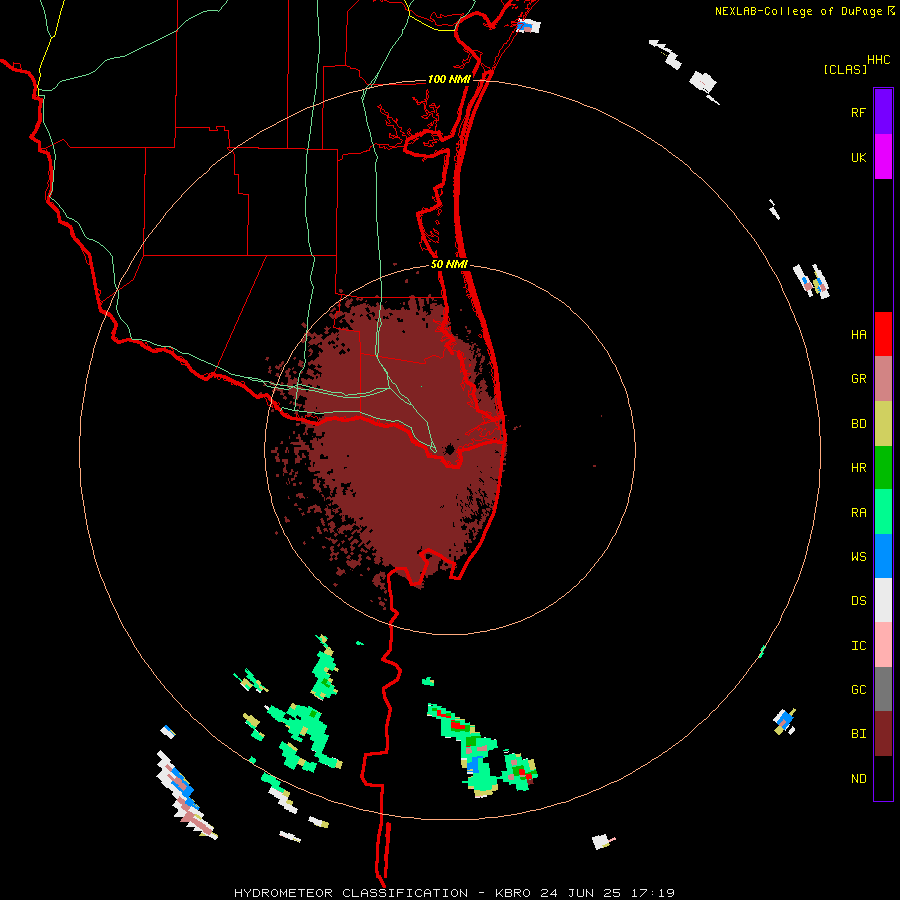Click the magenta UK color swatch in legend
This screenshot has height=900, width=900.
[x=883, y=157]
